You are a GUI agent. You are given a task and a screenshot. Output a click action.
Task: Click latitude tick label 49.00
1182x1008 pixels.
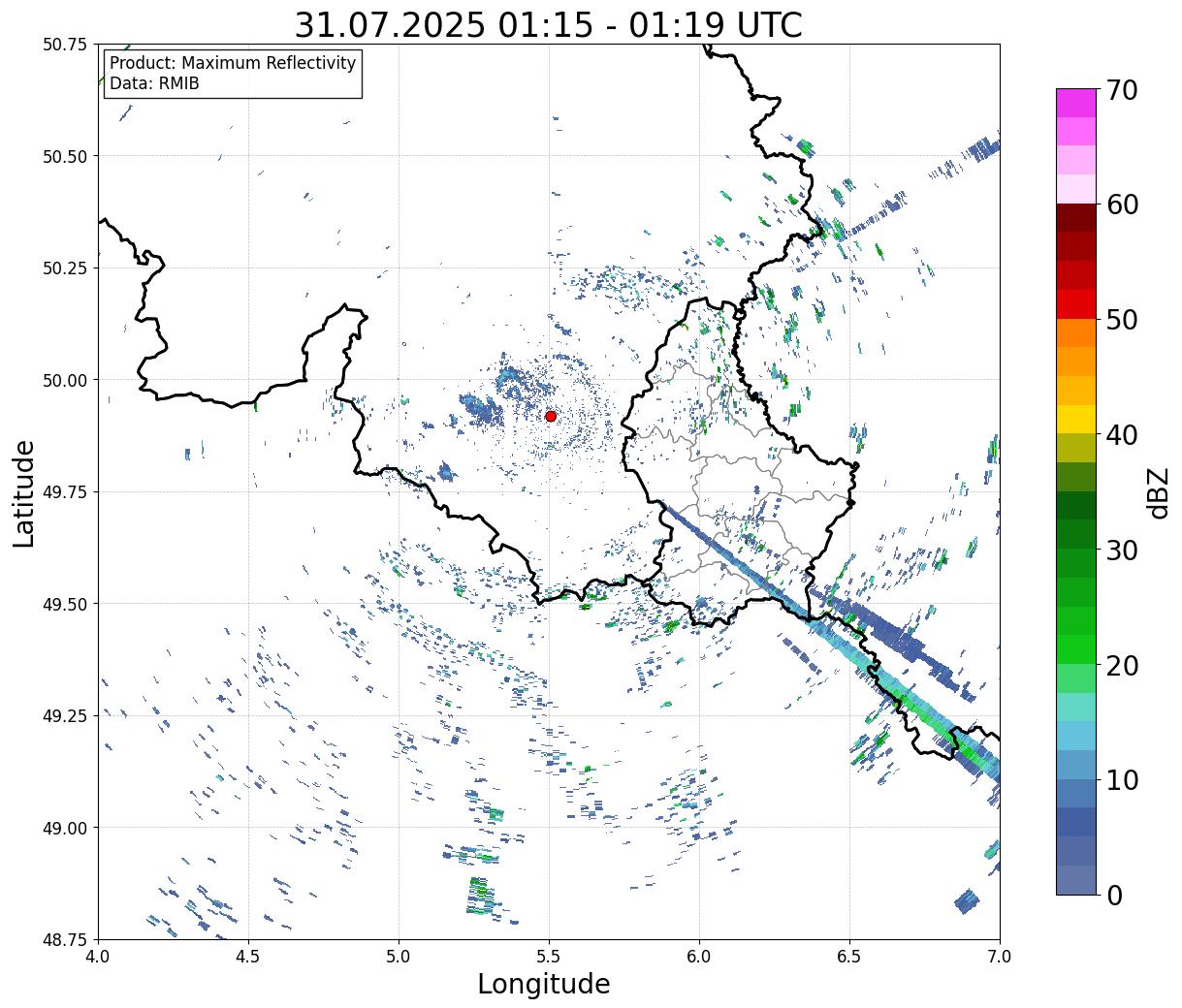tap(65, 828)
